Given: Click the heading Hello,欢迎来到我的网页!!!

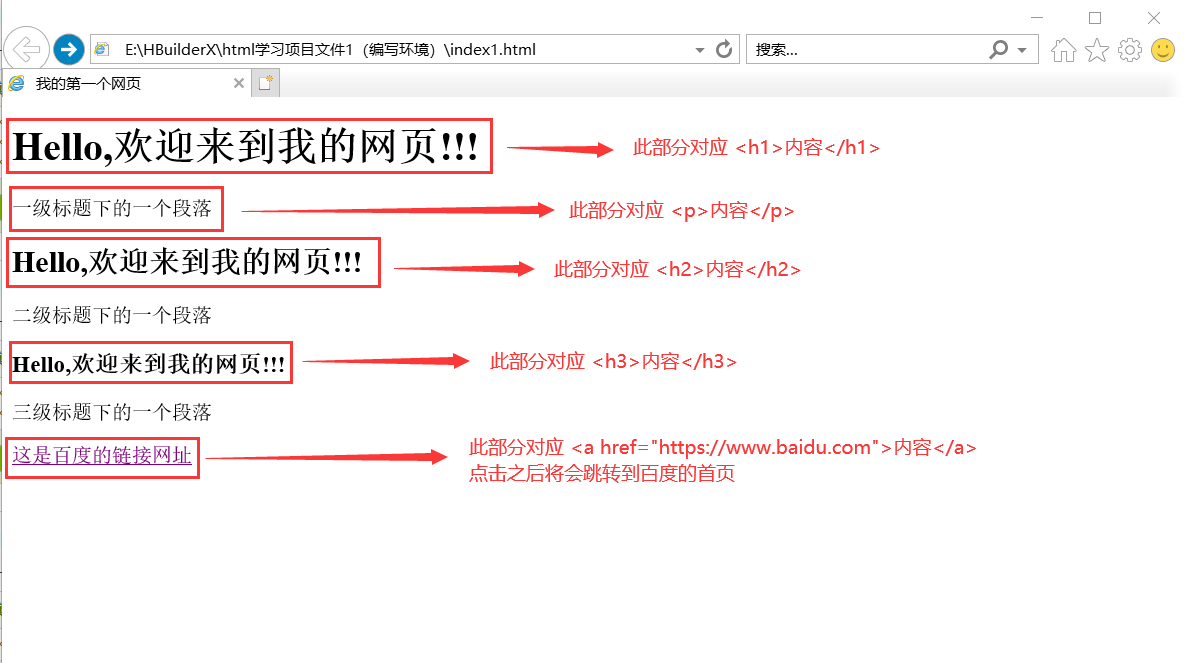Looking at the screenshot, I should 245,147.
